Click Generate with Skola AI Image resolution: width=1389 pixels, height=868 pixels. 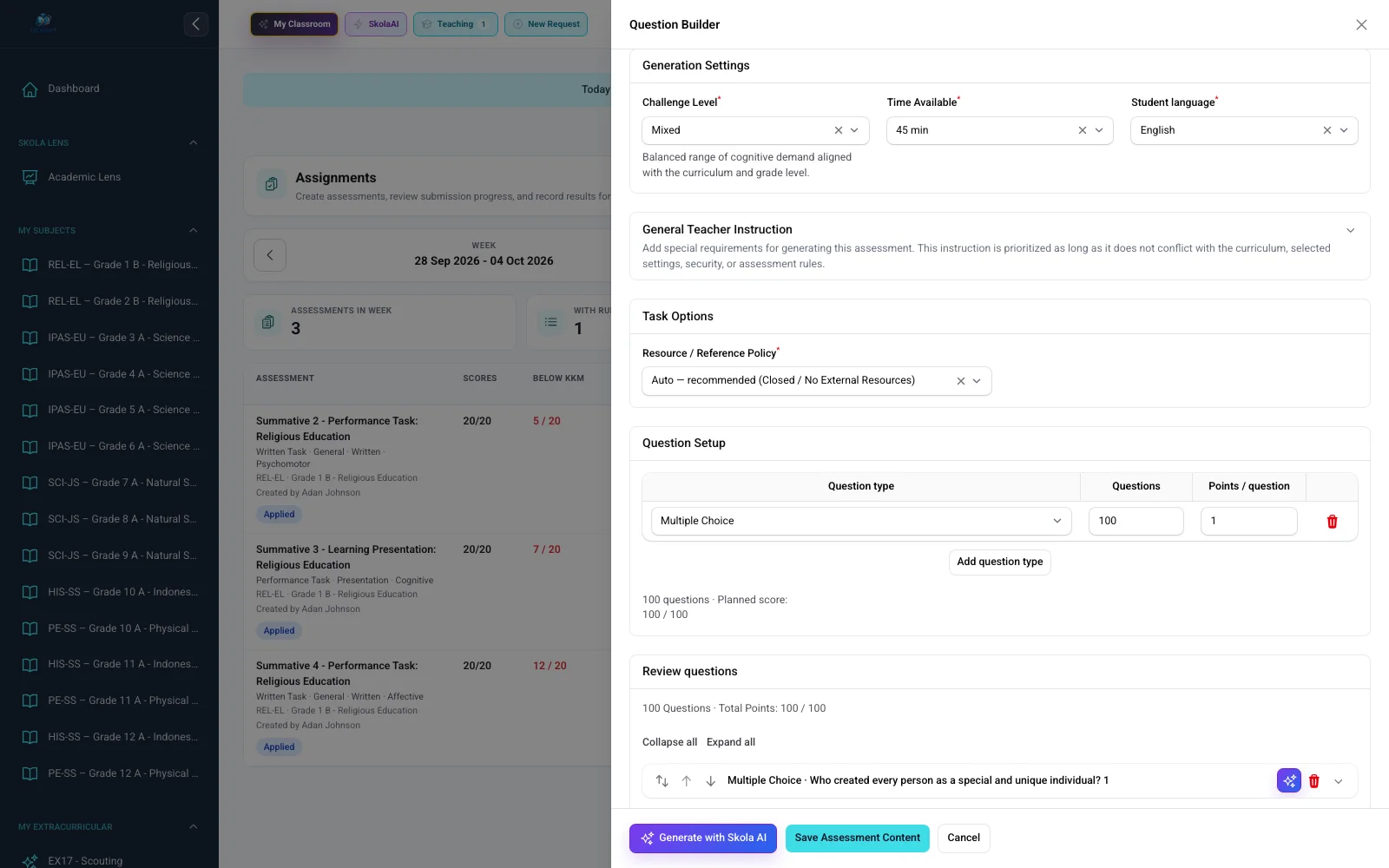click(703, 838)
